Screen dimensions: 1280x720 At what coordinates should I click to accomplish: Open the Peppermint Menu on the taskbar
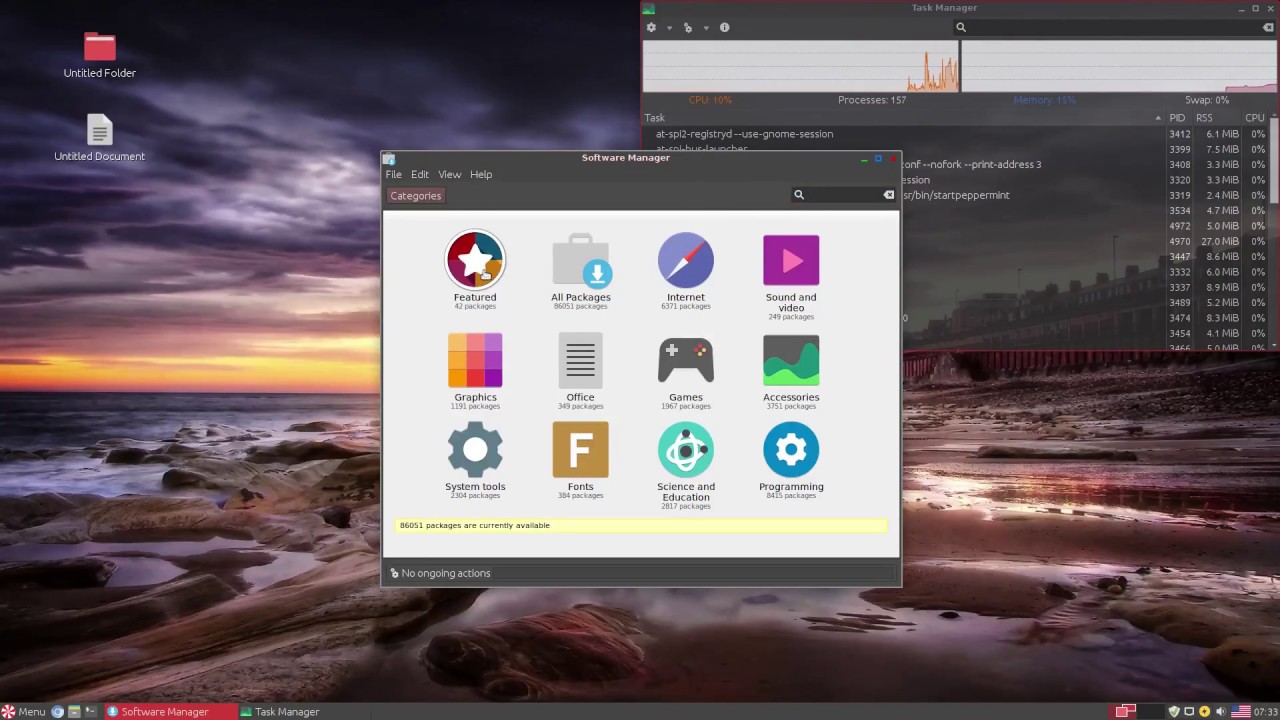pyautogui.click(x=22, y=711)
